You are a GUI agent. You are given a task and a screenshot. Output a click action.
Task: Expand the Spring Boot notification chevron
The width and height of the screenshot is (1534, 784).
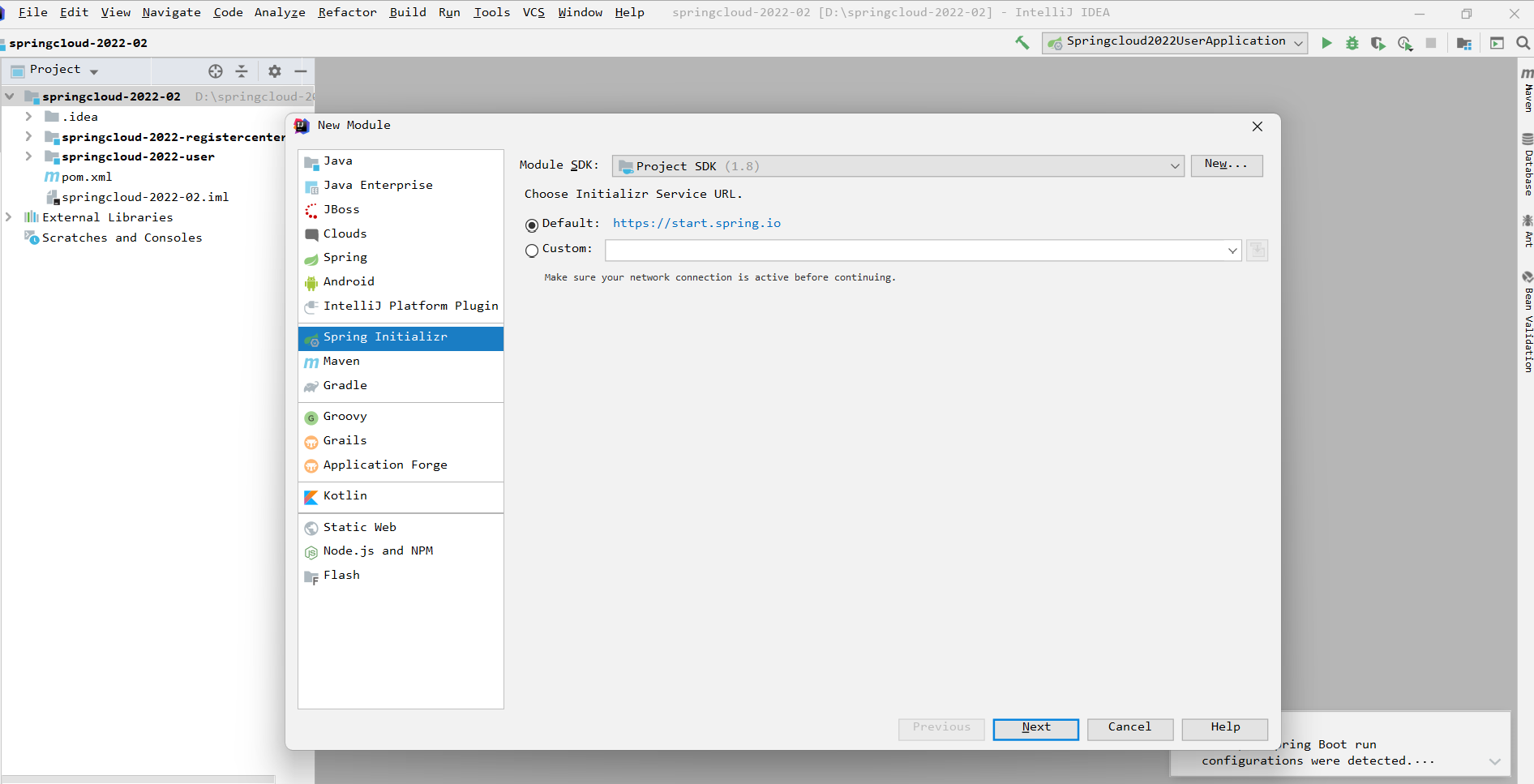(1495, 761)
